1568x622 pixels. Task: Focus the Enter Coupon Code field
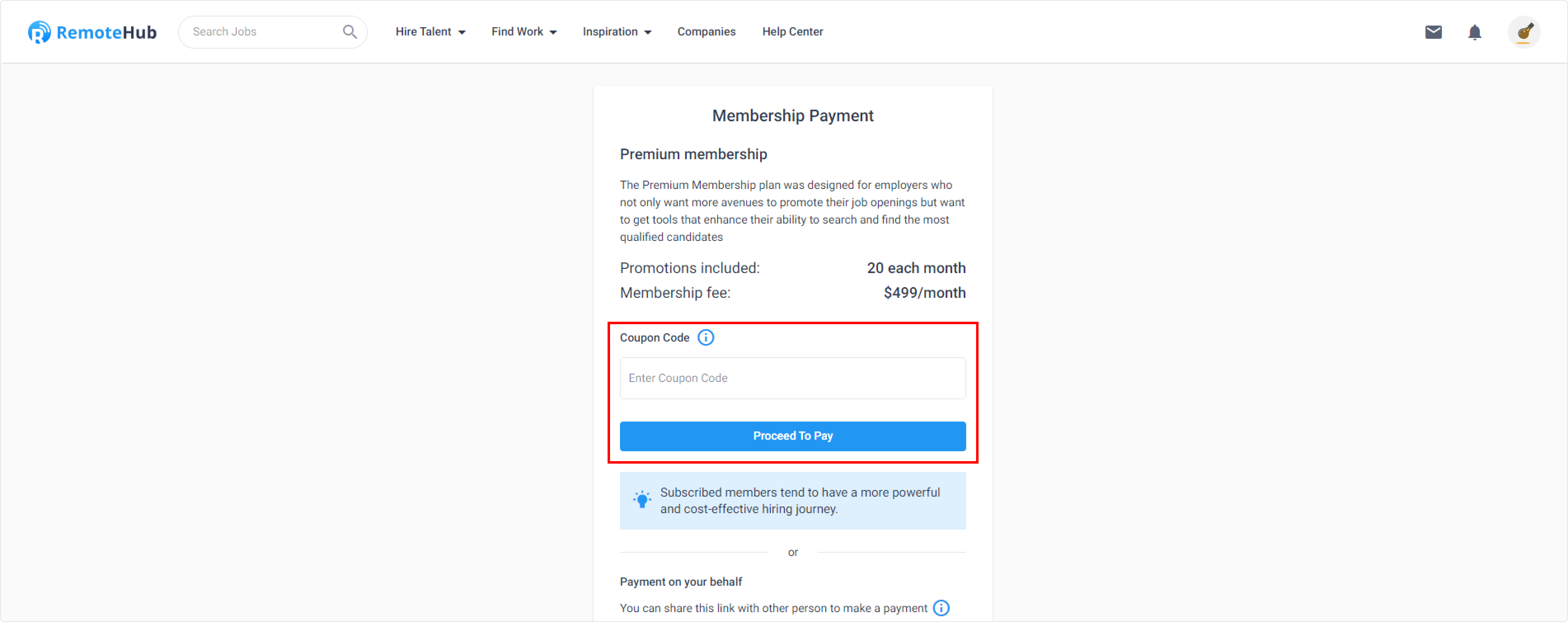click(793, 378)
